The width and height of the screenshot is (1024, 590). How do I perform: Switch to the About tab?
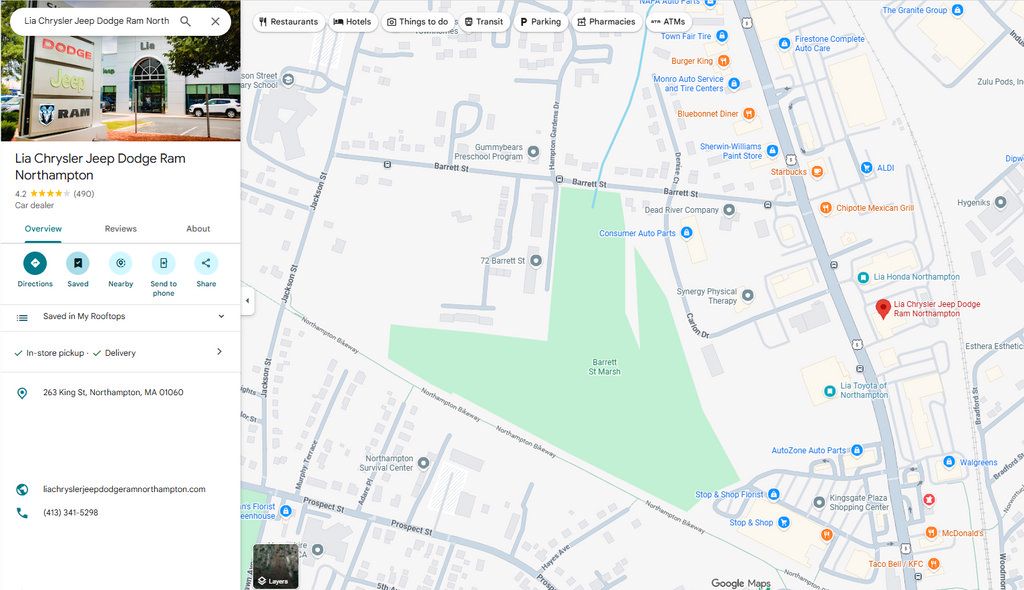pos(198,229)
